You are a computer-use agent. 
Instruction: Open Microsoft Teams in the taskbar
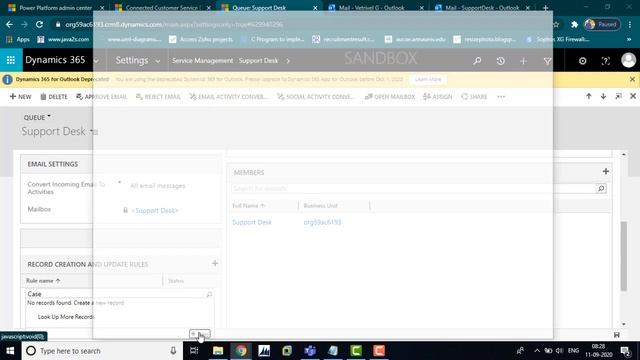pyautogui.click(x=310, y=351)
